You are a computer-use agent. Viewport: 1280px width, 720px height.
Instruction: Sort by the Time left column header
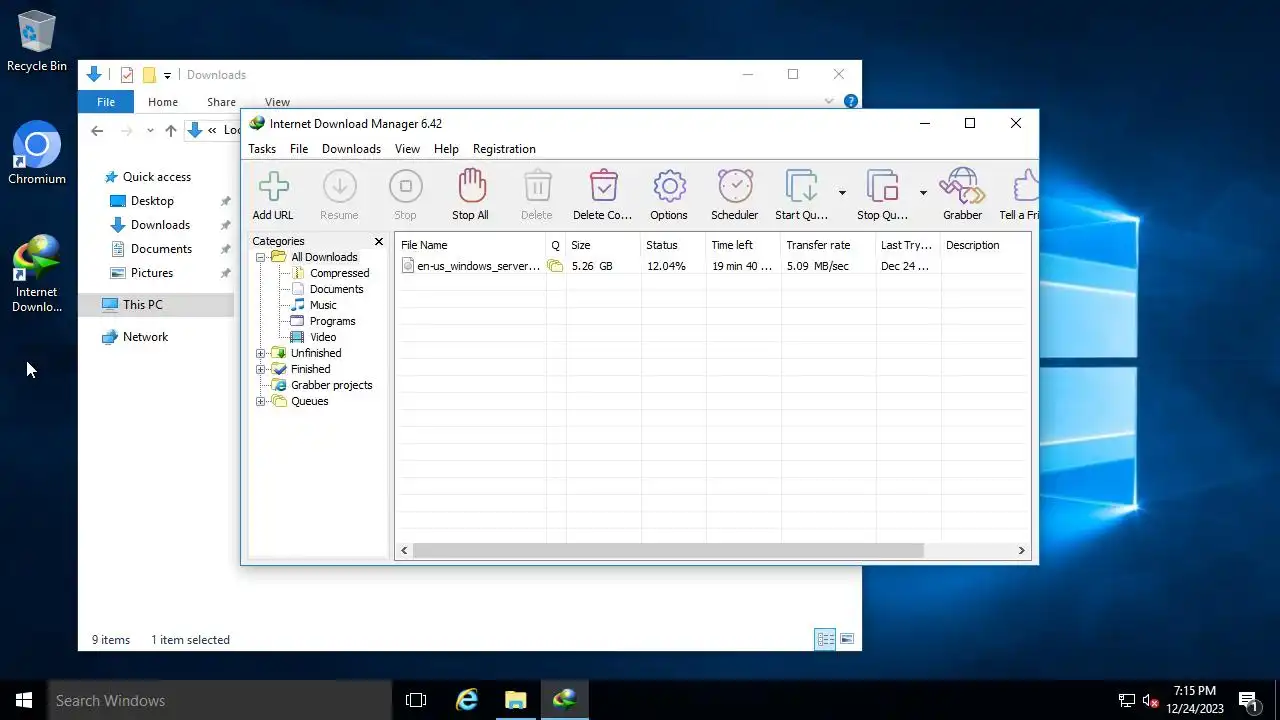click(743, 245)
